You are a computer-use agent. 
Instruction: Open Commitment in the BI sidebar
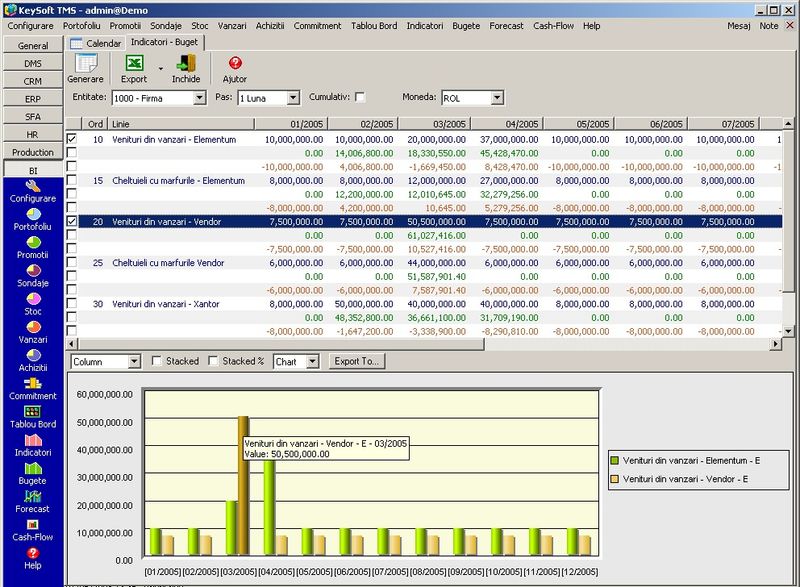[33, 390]
